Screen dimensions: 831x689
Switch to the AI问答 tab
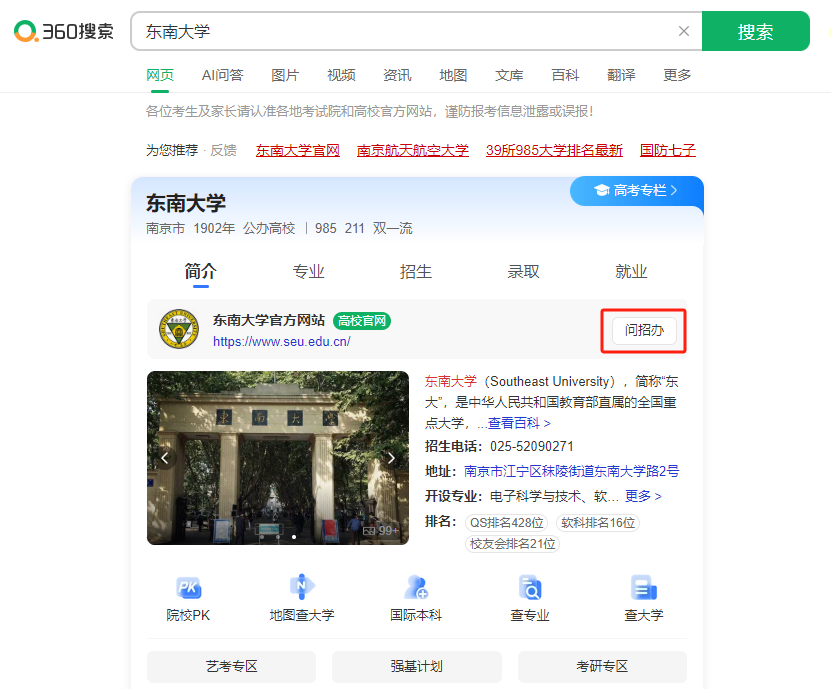pyautogui.click(x=222, y=75)
